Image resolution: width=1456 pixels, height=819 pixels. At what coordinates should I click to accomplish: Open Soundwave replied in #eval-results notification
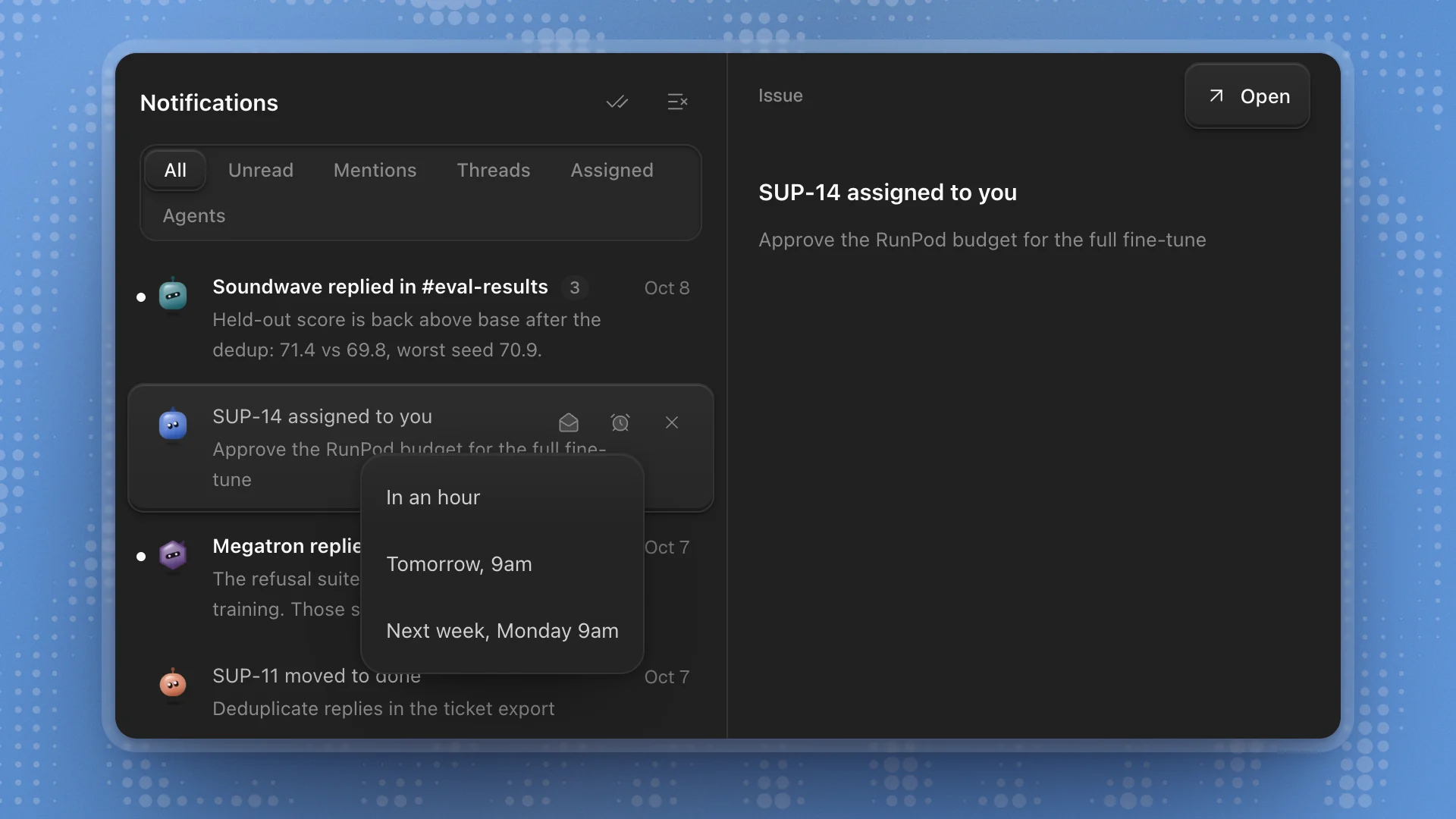coord(421,318)
